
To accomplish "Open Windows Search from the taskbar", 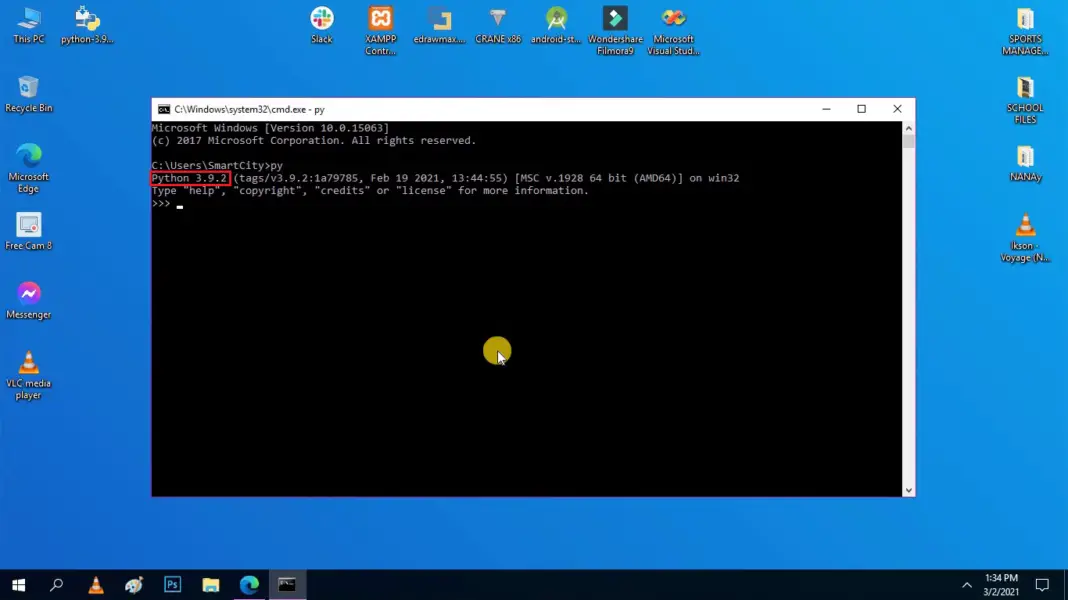I will click(57, 584).
